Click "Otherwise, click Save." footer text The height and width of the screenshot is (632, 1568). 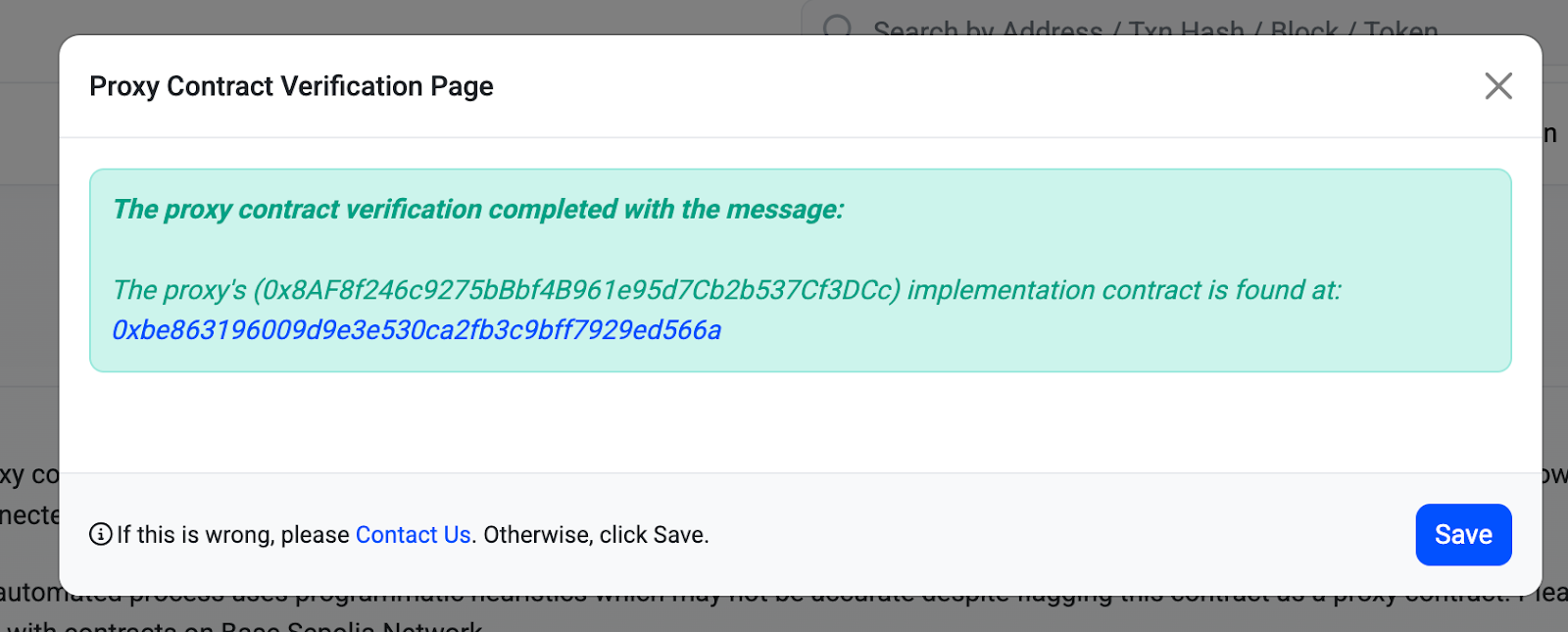[x=596, y=535]
